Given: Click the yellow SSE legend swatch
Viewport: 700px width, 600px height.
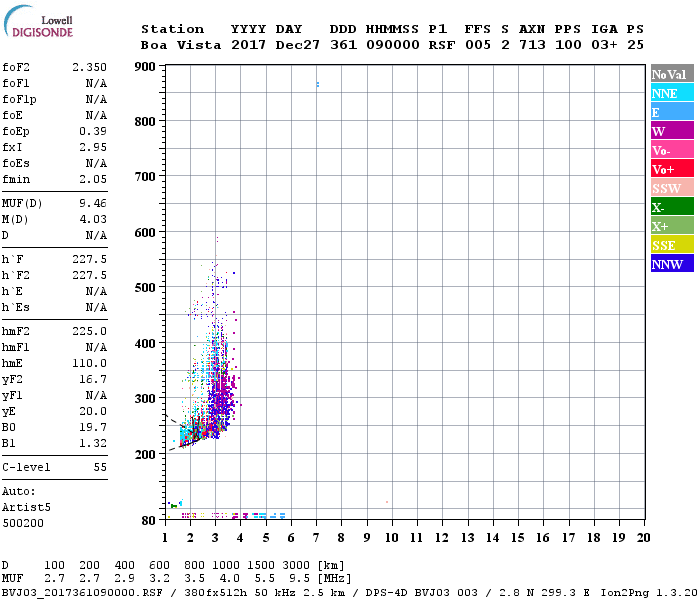Looking at the screenshot, I should point(671,245).
